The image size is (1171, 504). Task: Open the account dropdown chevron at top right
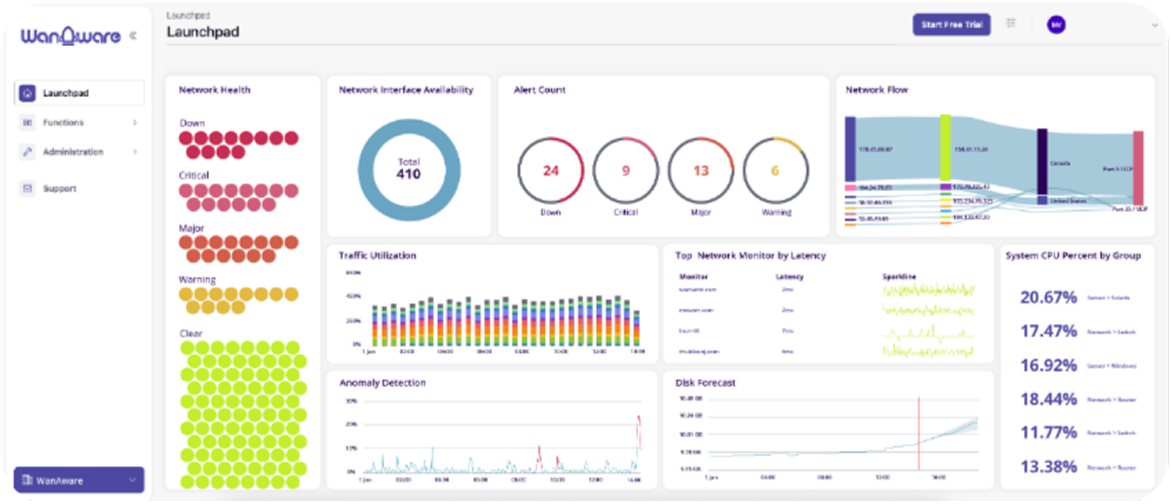pos(1155,25)
